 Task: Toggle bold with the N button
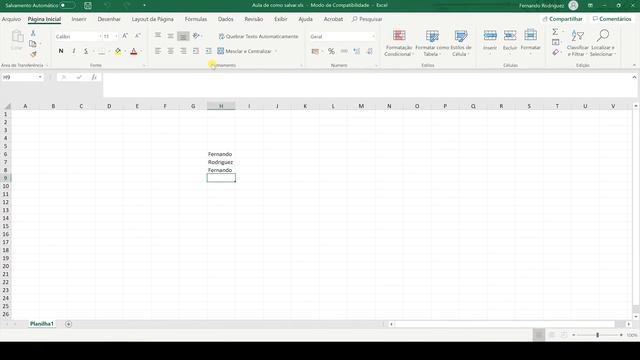pyautogui.click(x=61, y=51)
